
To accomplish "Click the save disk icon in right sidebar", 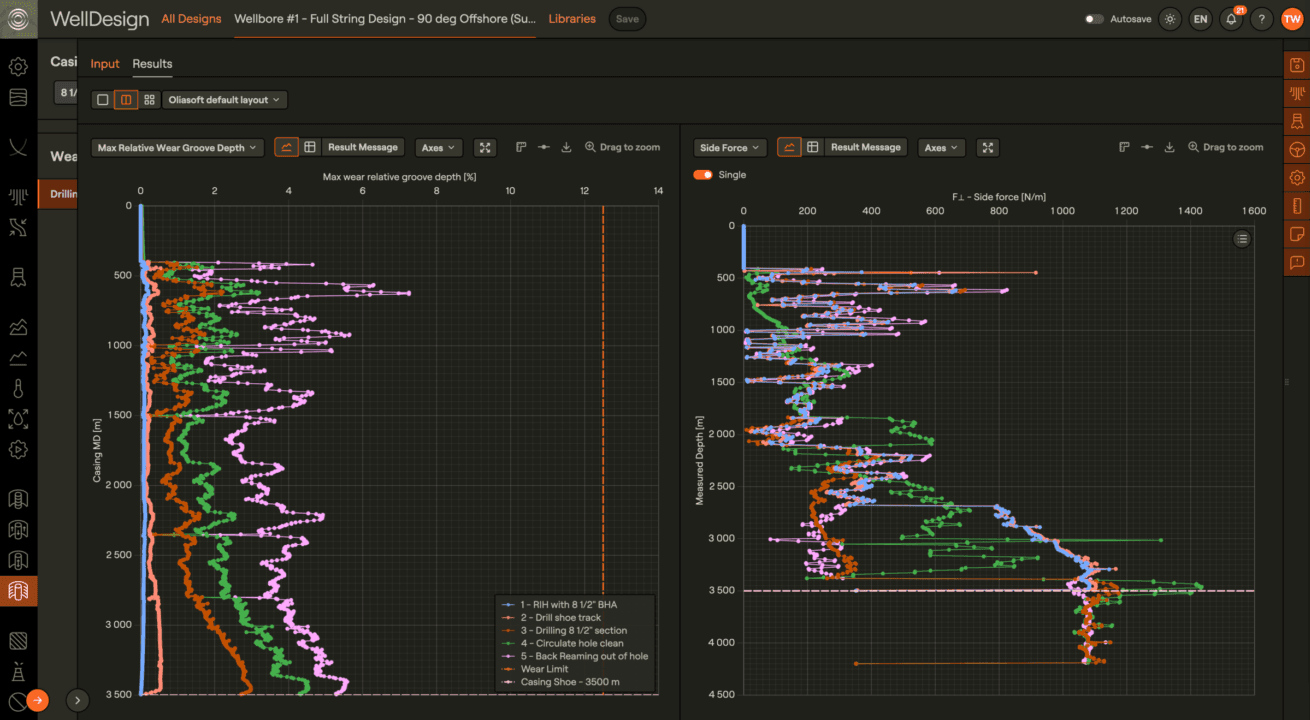I will point(1297,64).
